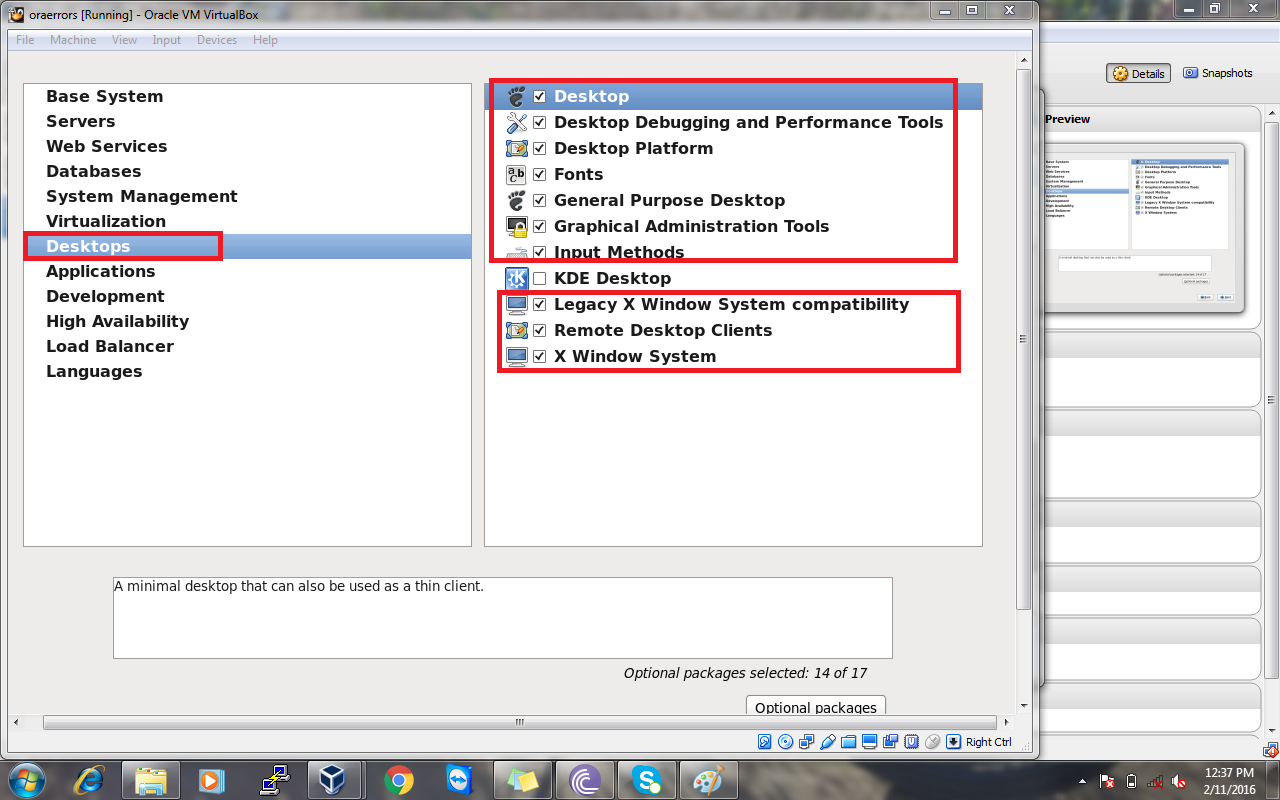
Task: Click the lock monitor icon beside Graphical Administration Tools
Action: (x=516, y=226)
